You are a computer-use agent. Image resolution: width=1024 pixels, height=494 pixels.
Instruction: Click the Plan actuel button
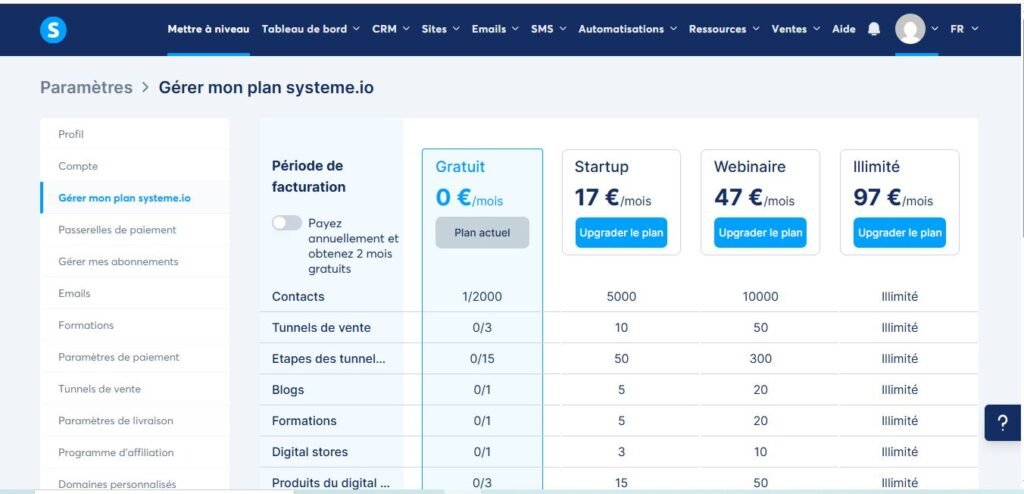(482, 233)
